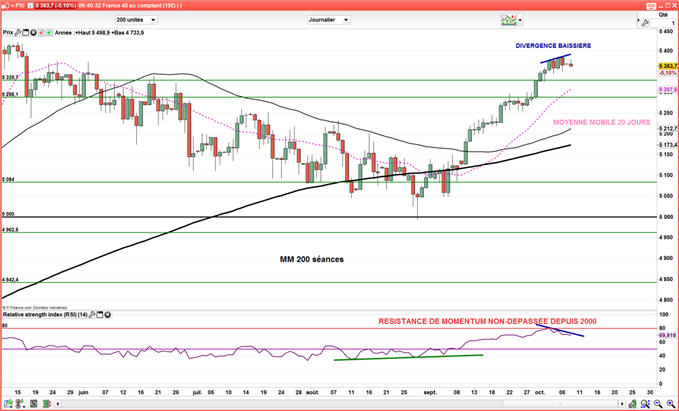The width and height of the screenshot is (679, 411).
Task: Open the Journalier timeframe dropdown
Action: click(x=328, y=20)
